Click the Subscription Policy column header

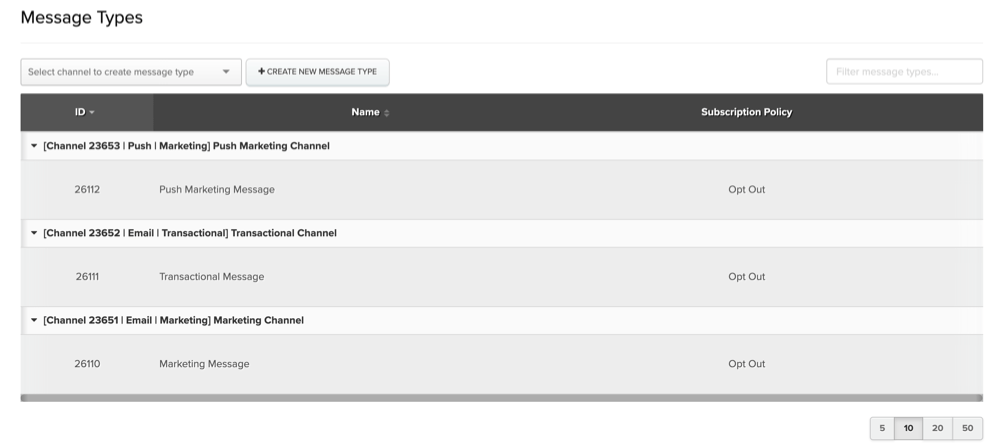(x=746, y=112)
